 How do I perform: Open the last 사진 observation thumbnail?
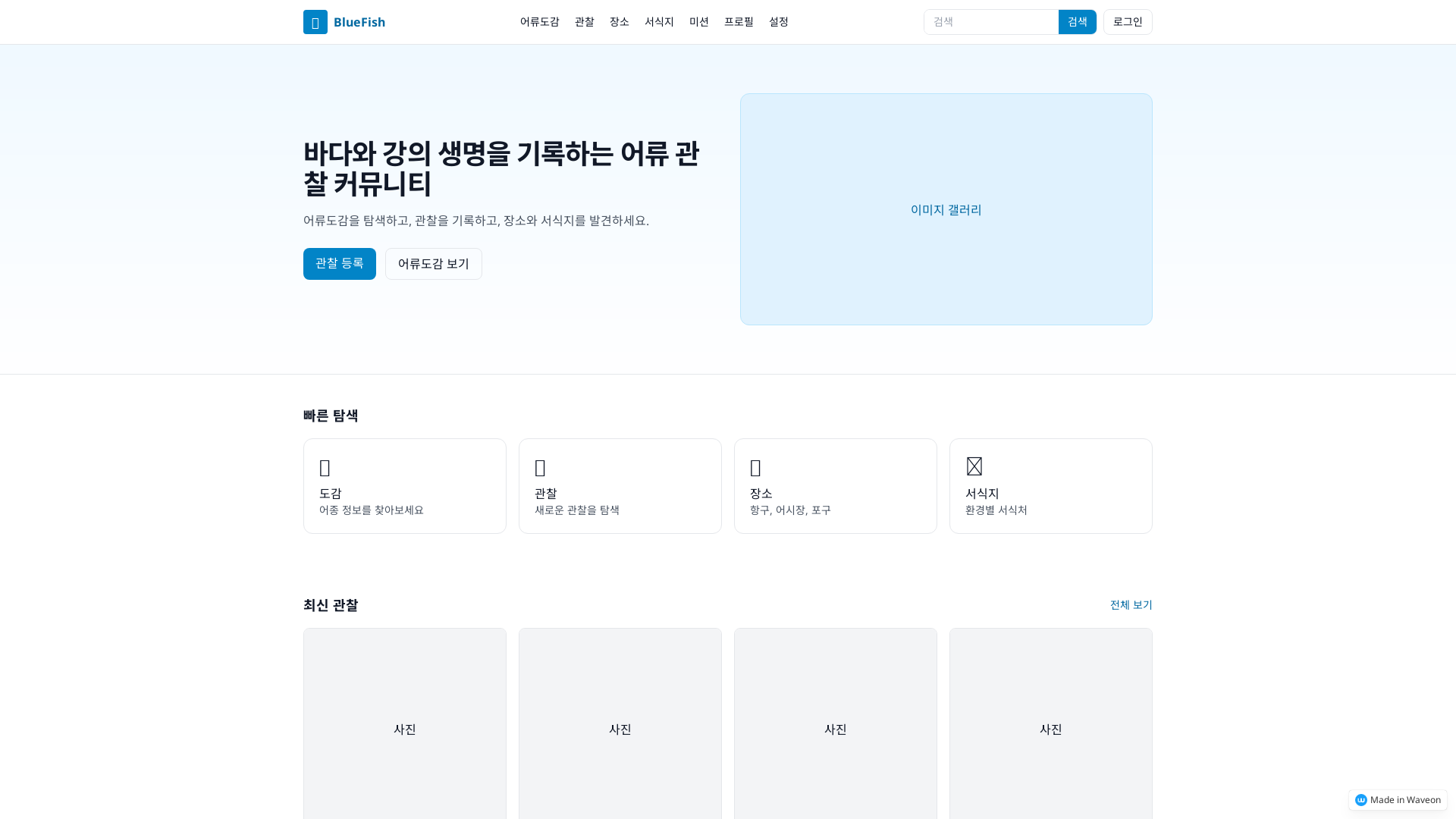(1050, 729)
